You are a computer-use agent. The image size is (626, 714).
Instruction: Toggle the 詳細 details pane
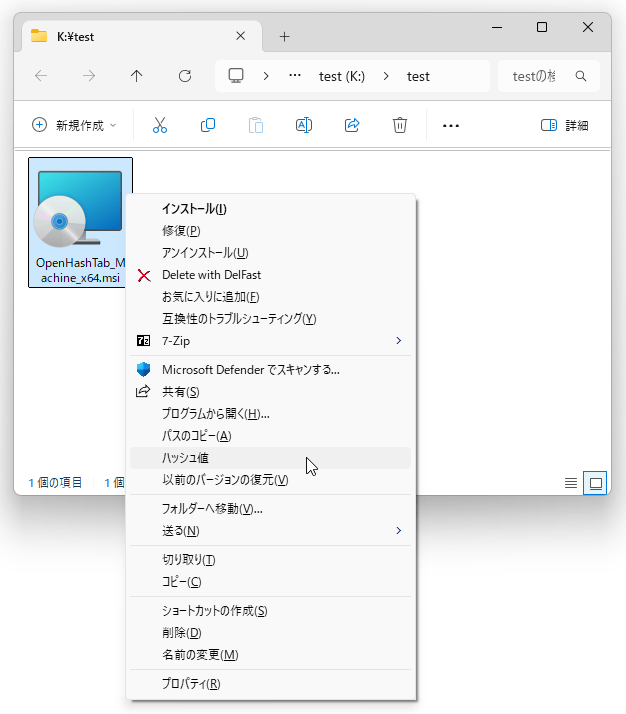565,125
